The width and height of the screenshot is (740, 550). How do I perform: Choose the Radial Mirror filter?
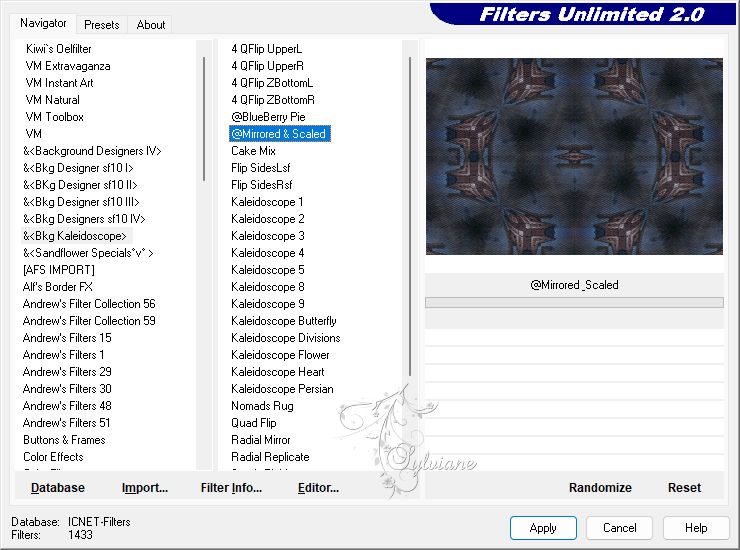(x=261, y=440)
